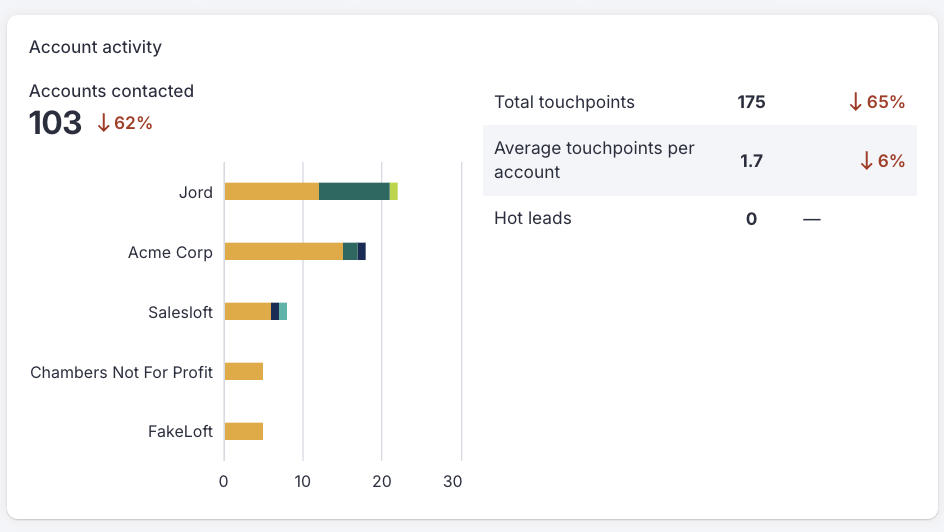Click the x-axis tick label 20
The image size is (944, 532).
tap(382, 481)
